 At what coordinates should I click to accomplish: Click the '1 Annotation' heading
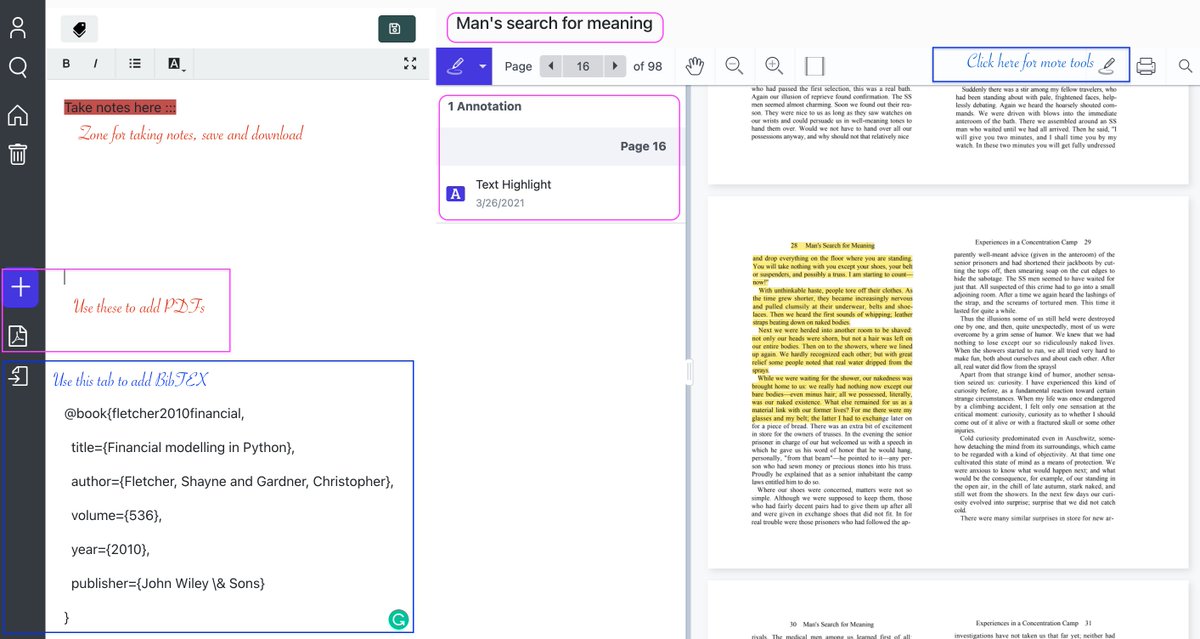point(484,106)
